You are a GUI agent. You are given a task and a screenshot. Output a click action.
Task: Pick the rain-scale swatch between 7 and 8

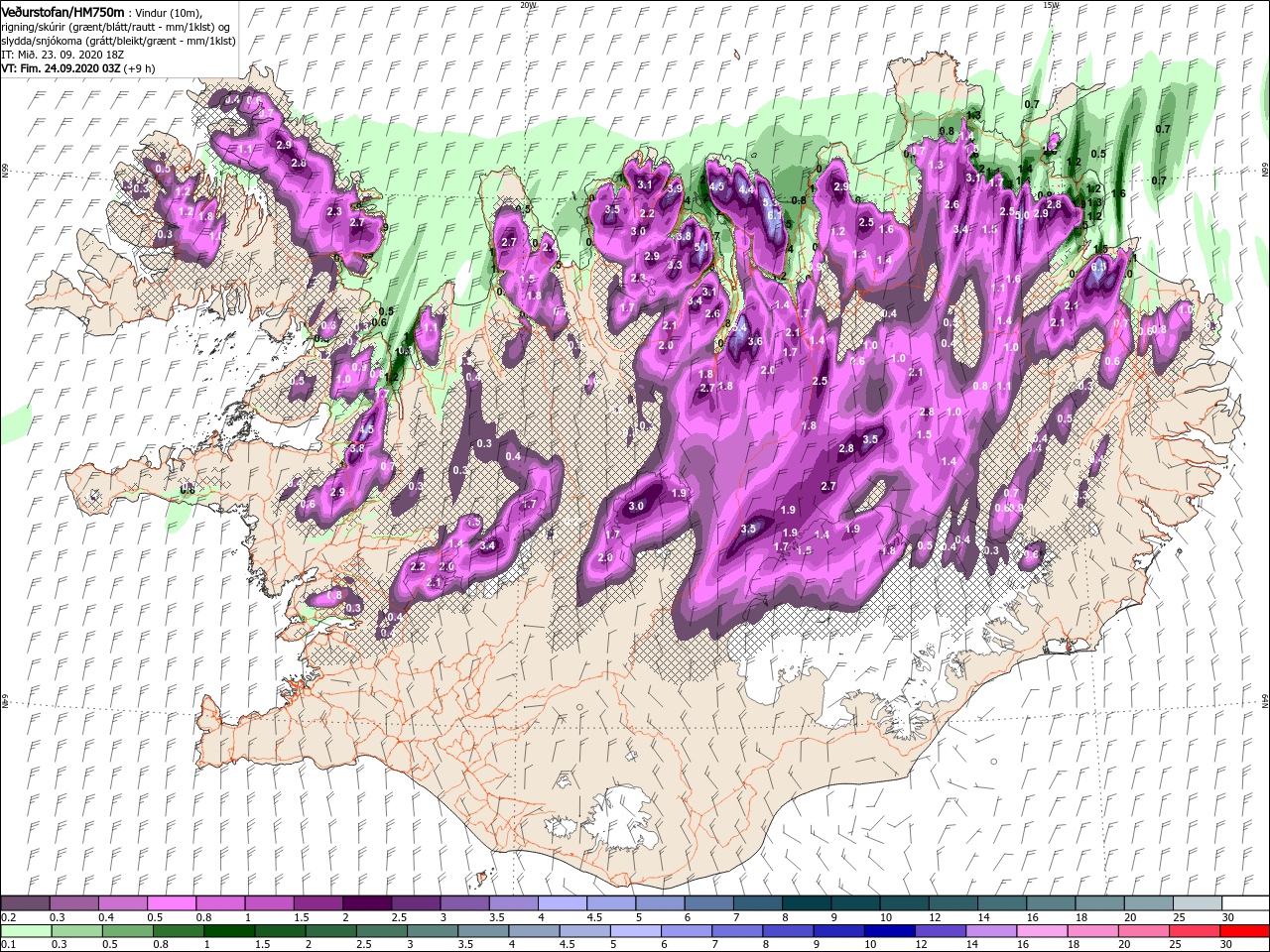736,931
